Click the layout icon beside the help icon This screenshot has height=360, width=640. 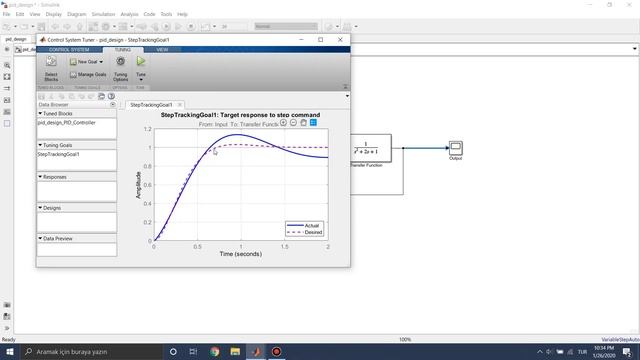pyautogui.click(x=101, y=96)
